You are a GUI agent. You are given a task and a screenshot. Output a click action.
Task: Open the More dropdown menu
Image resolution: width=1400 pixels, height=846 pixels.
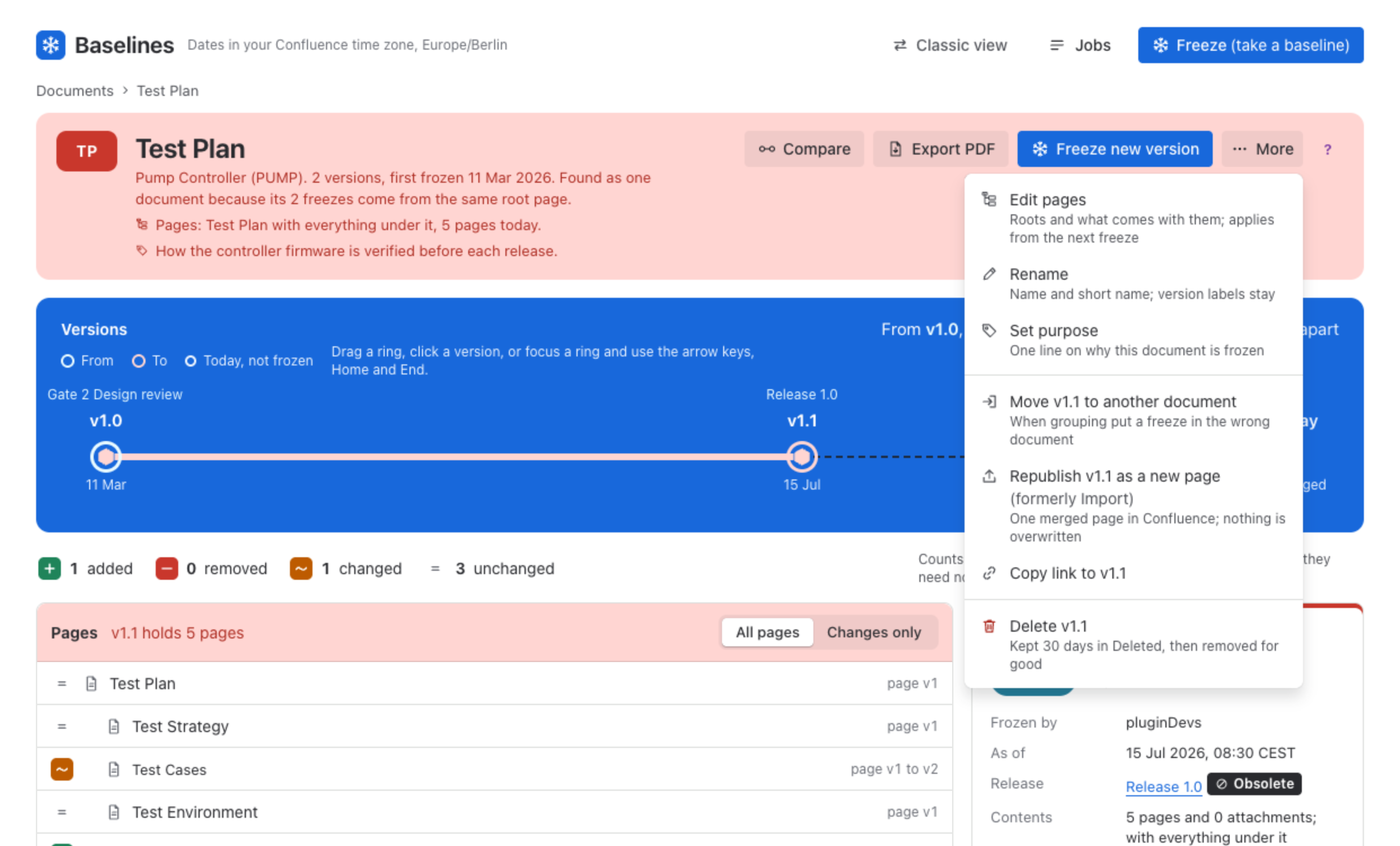[x=1262, y=149]
